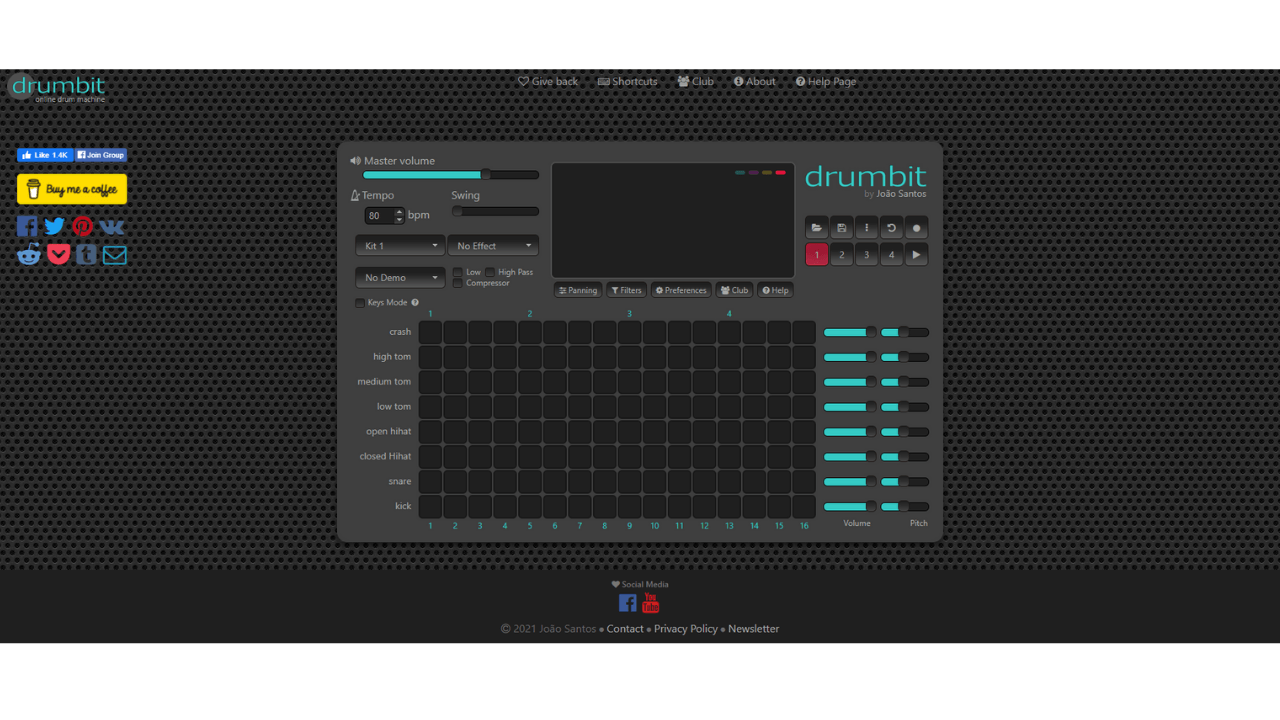Screen dimensions: 1280x720
Task: Open the Privacy Policy link
Action: point(685,628)
